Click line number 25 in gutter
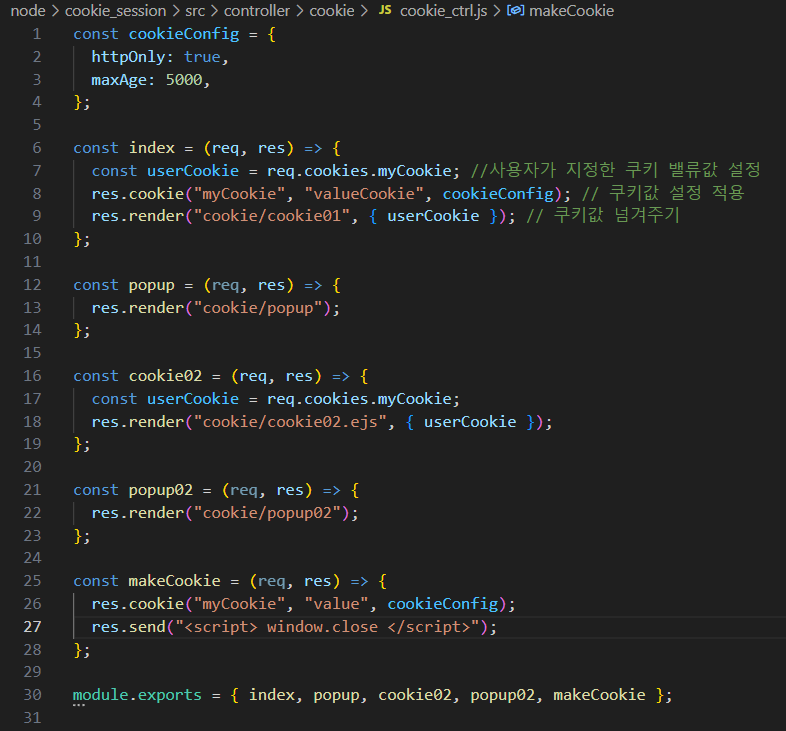The height and width of the screenshot is (731, 786). 33,581
